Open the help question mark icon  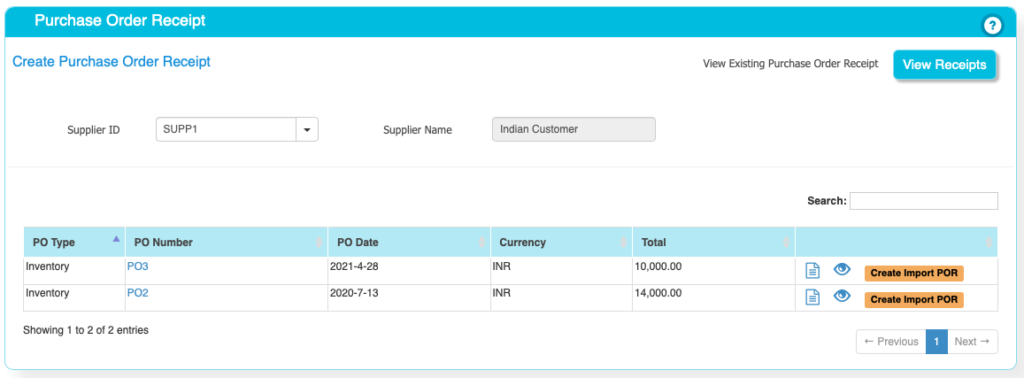[x=992, y=25]
